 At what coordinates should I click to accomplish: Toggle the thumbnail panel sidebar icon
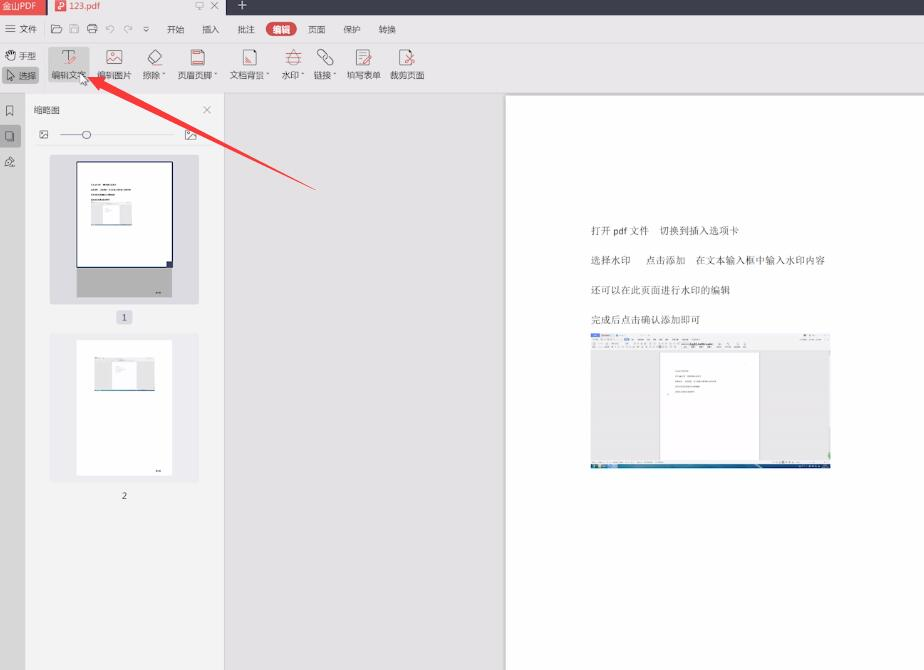(x=10, y=136)
